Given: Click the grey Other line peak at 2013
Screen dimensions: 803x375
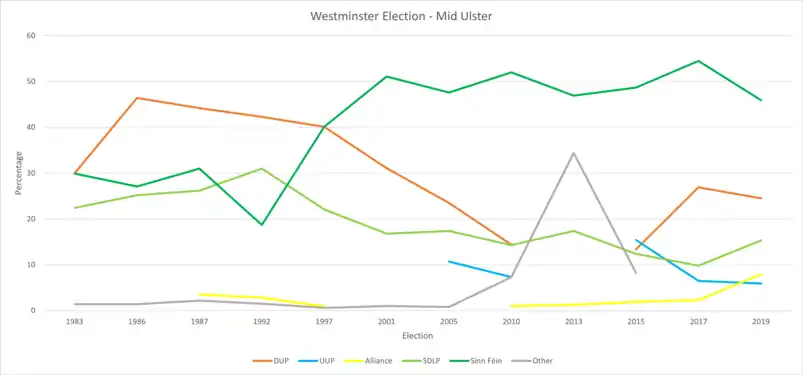Looking at the screenshot, I should (574, 153).
